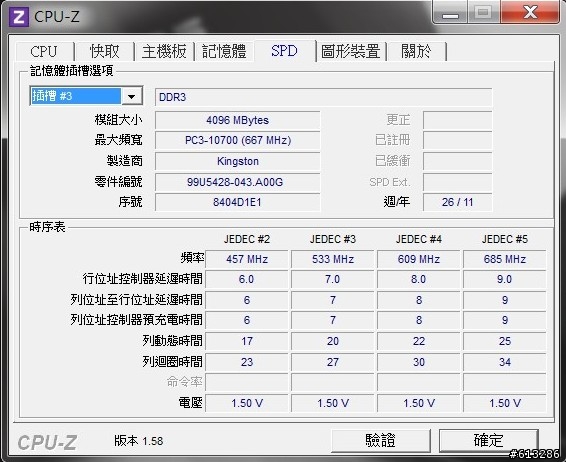This screenshot has height=462, width=566.
Task: Click the 列位址至行位址延遲時間 row label
Action: click(136, 300)
